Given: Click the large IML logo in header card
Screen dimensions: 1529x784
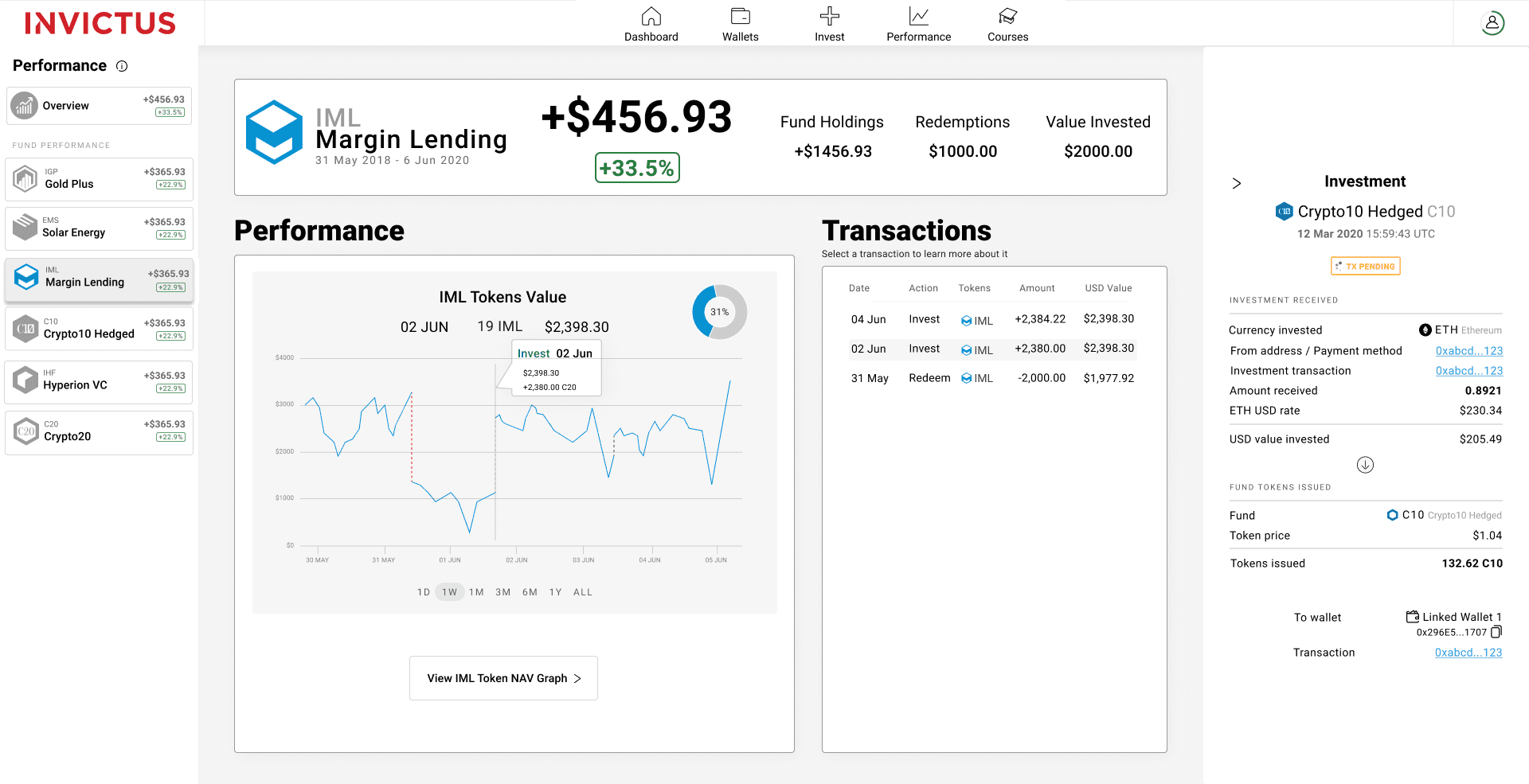Looking at the screenshot, I should click(274, 132).
